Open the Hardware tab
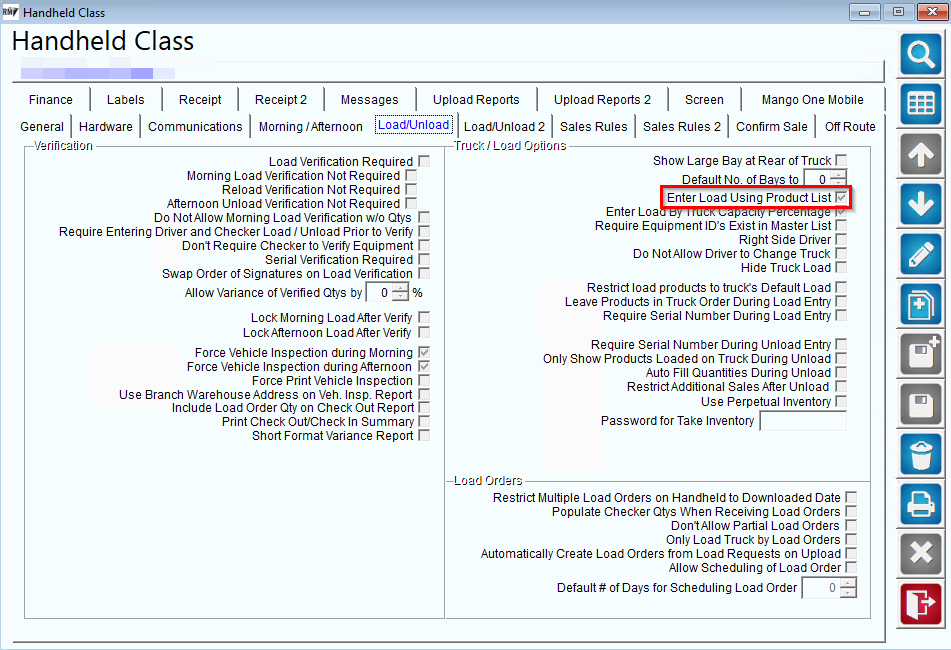Viewport: 951px width, 650px height. 106,127
